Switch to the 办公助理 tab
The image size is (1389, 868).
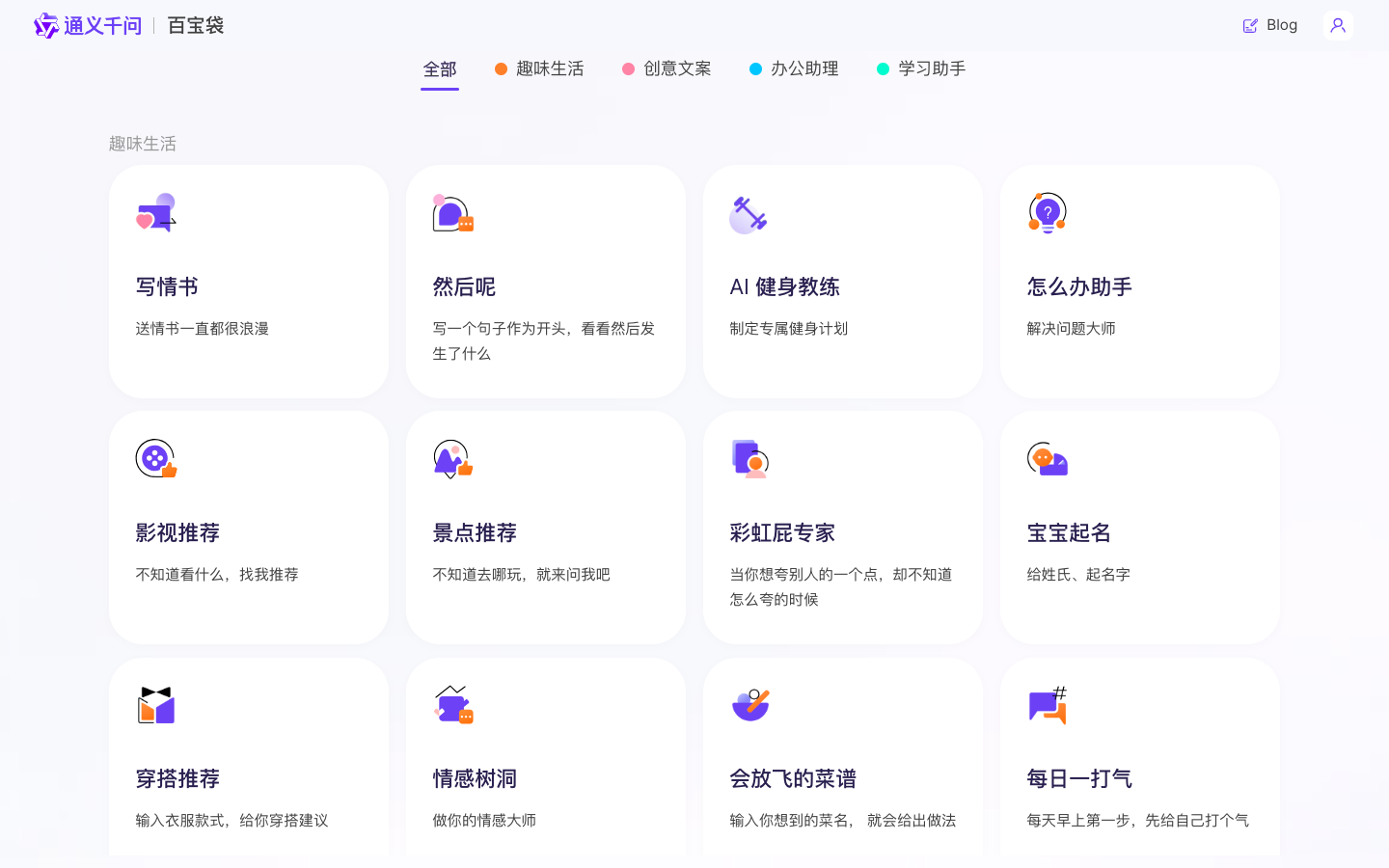803,68
